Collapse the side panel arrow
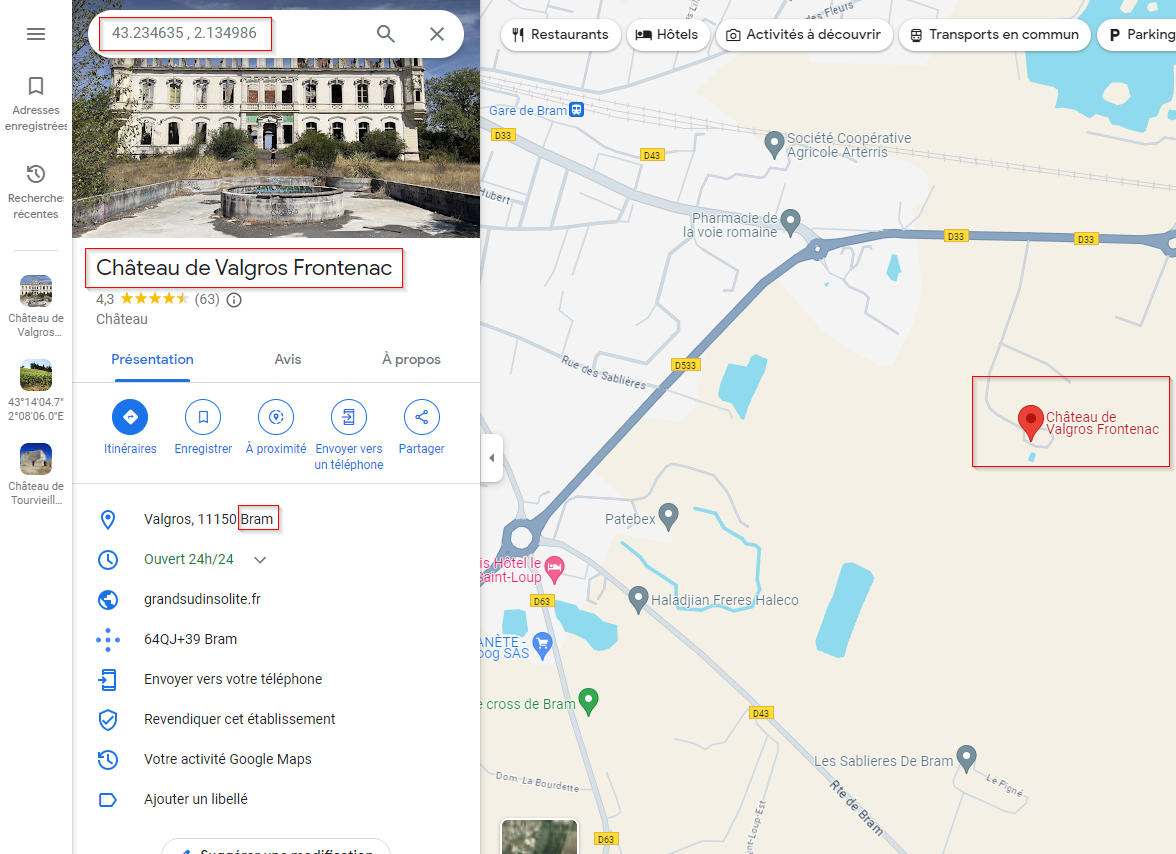The width and height of the screenshot is (1176, 854). click(x=491, y=458)
